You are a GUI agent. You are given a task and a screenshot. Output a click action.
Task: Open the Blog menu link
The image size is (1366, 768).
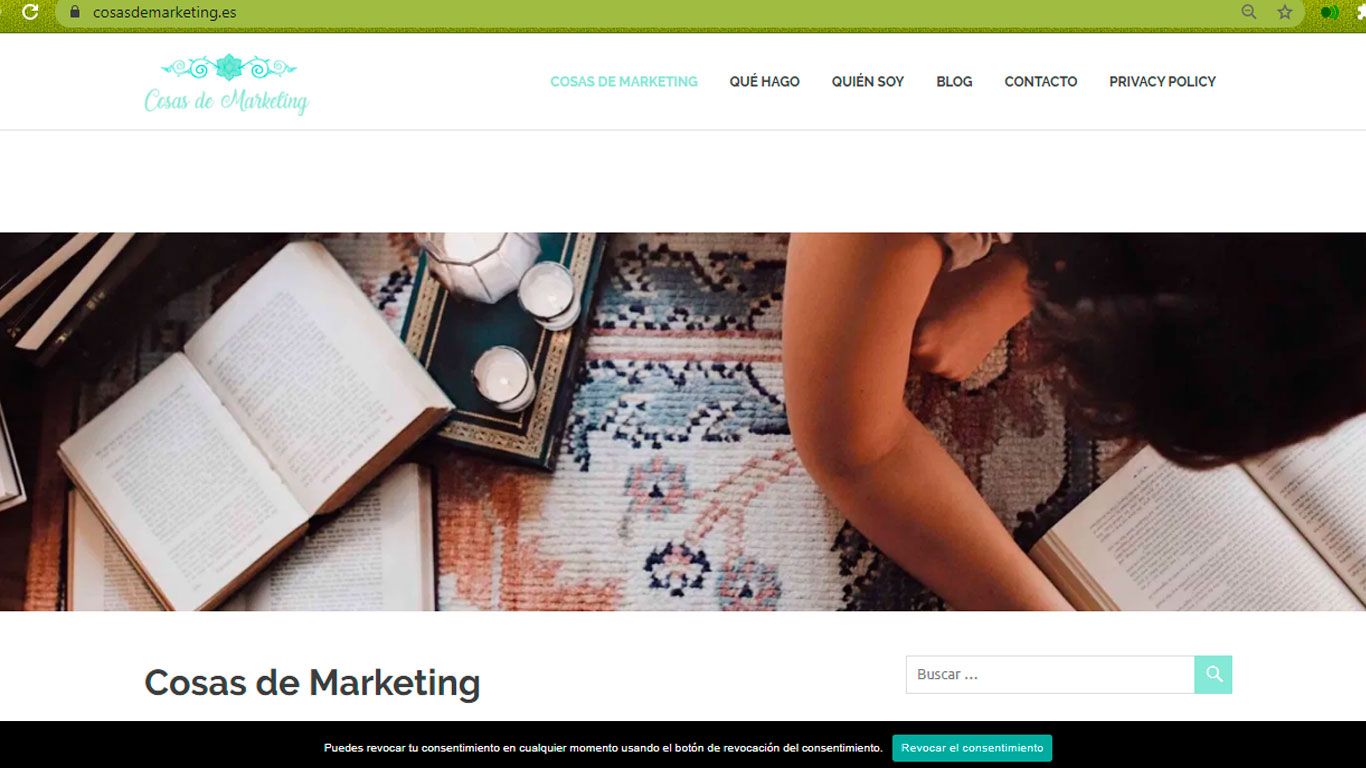click(x=954, y=82)
